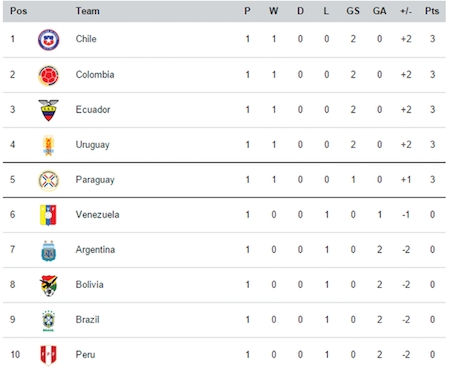The image size is (450, 370).
Task: Click the Pos column header
Action: point(18,11)
